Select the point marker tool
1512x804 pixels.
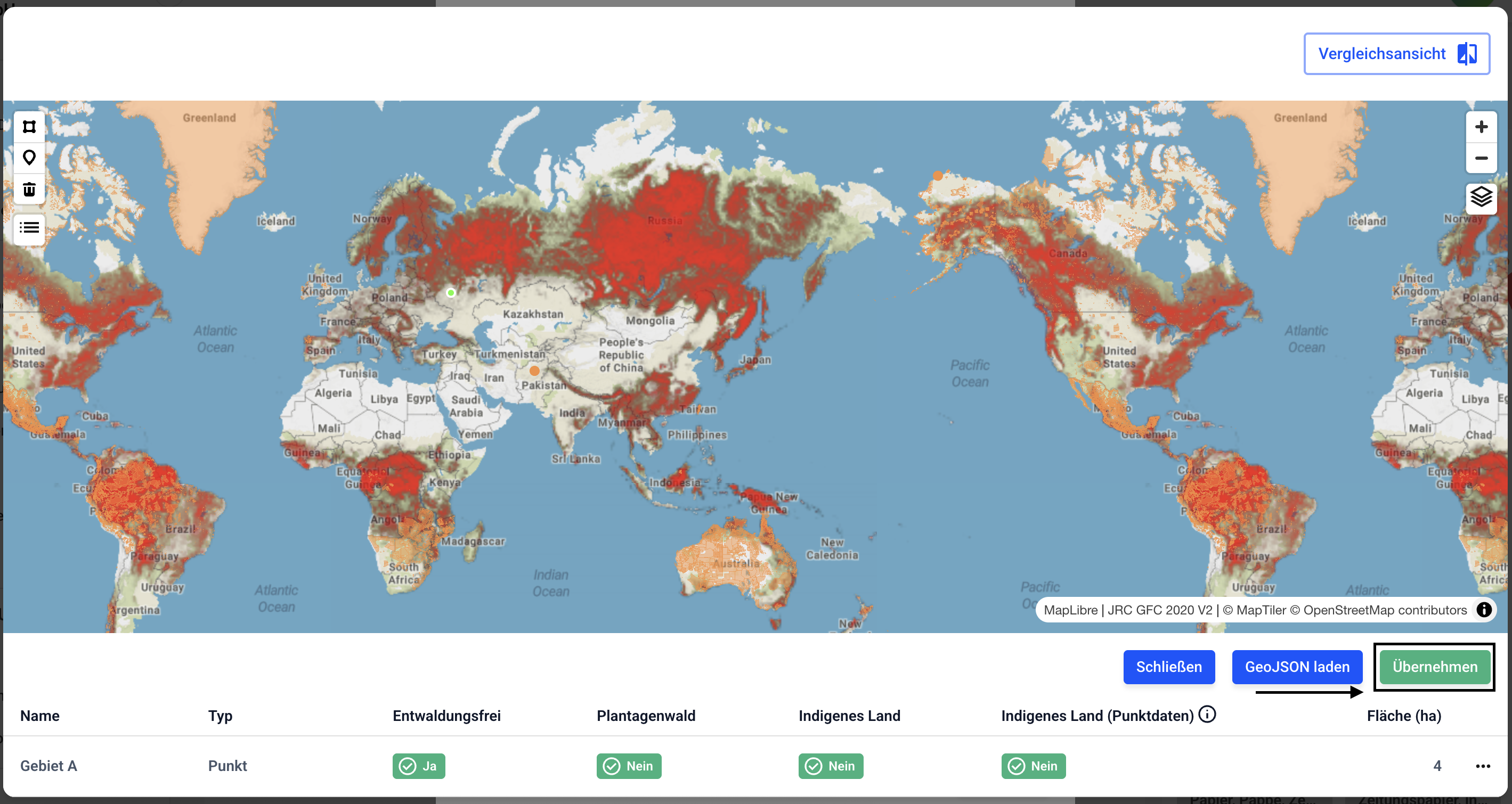[29, 158]
